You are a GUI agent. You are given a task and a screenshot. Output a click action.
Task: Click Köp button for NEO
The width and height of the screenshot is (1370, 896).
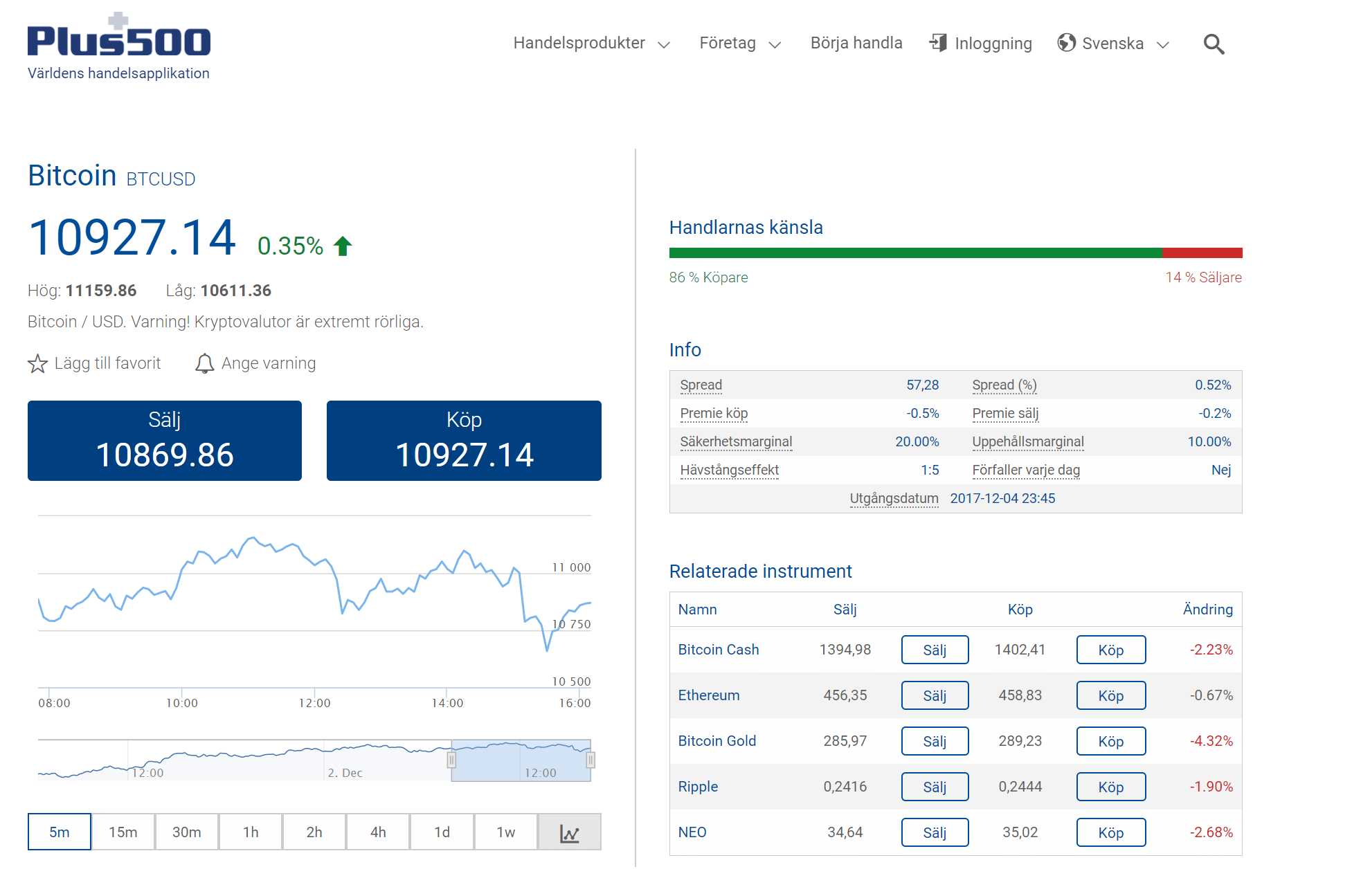point(1110,832)
